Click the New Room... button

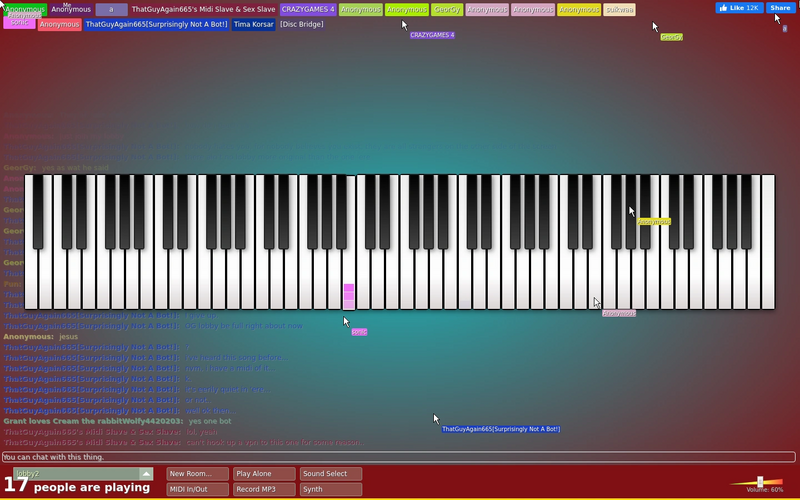(197, 474)
